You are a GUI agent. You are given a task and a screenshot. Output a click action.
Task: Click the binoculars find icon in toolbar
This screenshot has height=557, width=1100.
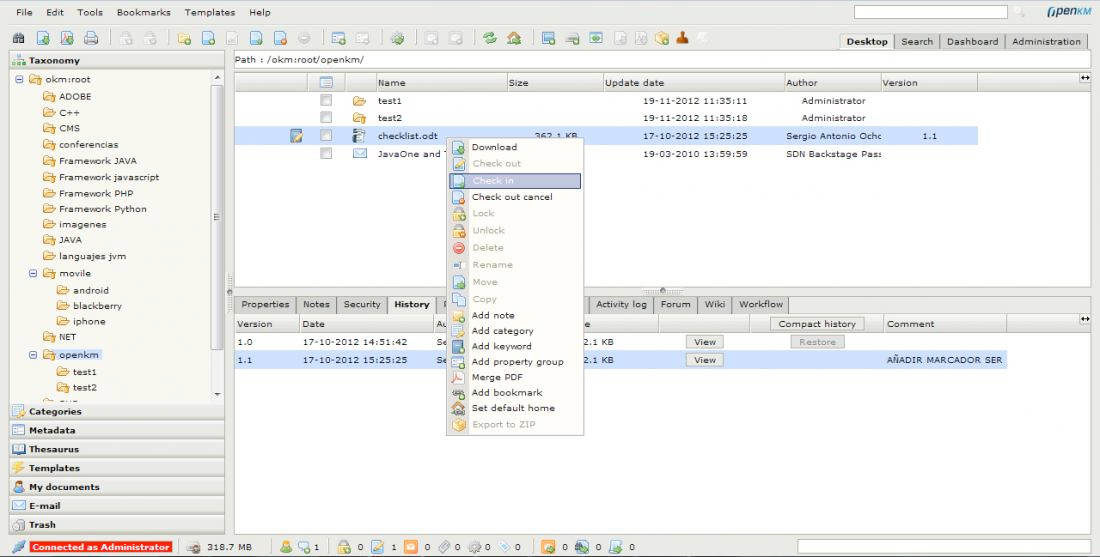click(18, 39)
